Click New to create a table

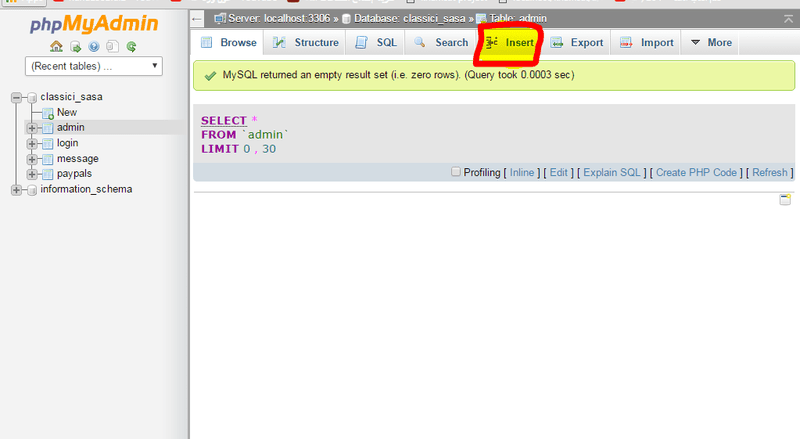(67, 112)
